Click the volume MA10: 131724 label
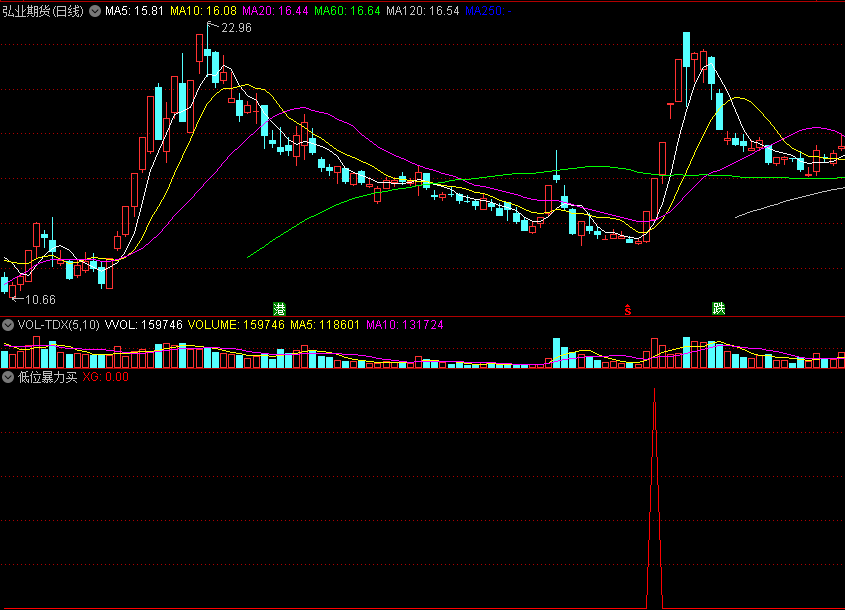 tap(405, 325)
